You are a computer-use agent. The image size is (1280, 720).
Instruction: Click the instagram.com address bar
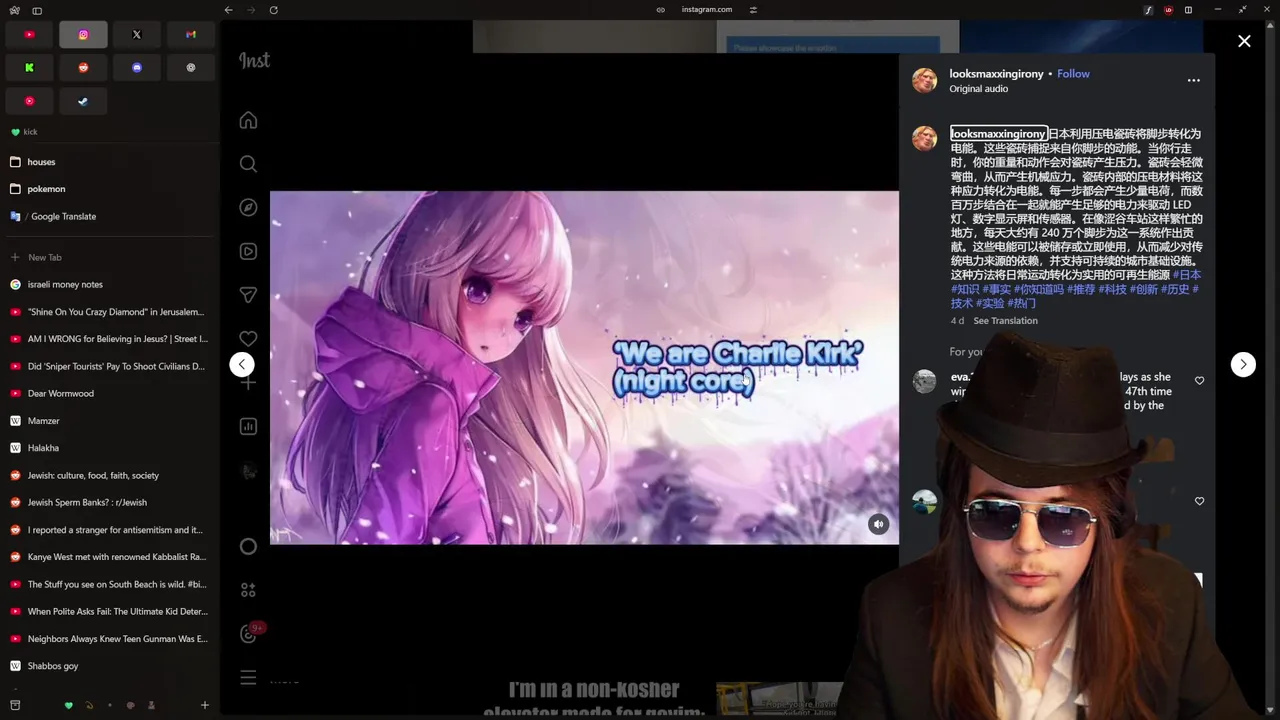click(706, 10)
